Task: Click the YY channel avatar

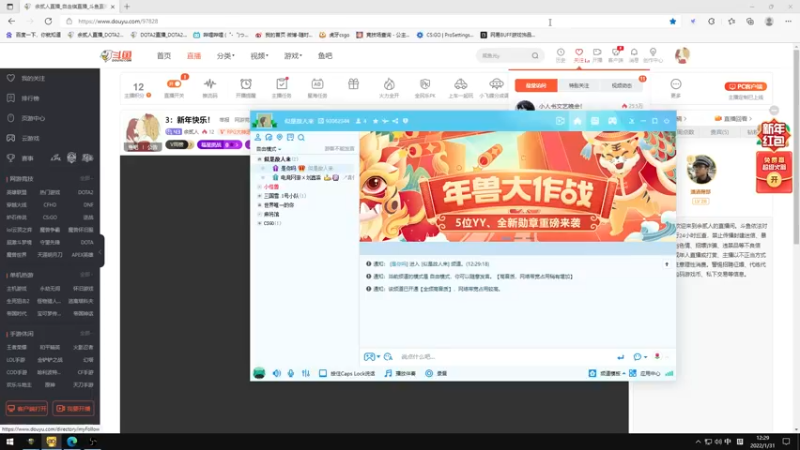Action: (264, 121)
